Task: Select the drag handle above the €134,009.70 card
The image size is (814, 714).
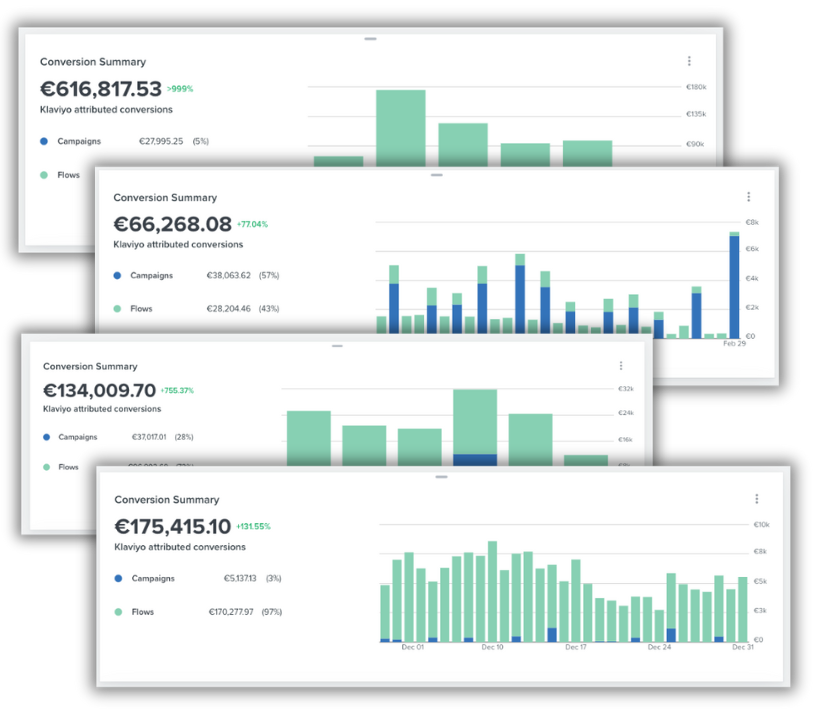Action: 337,346
